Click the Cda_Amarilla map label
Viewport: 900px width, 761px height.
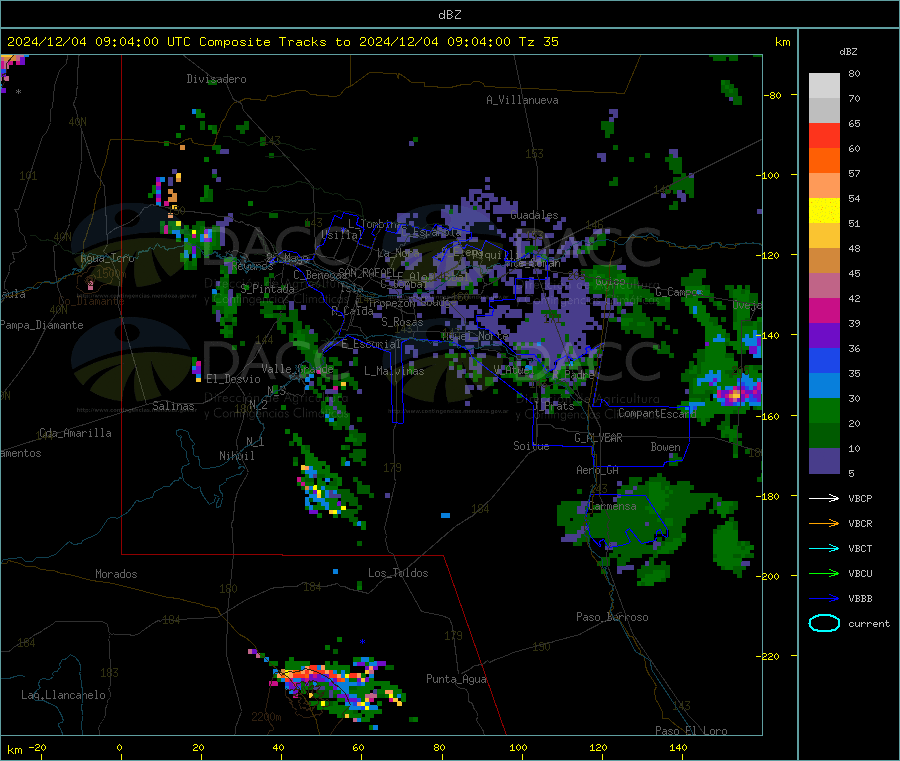pyautogui.click(x=75, y=433)
